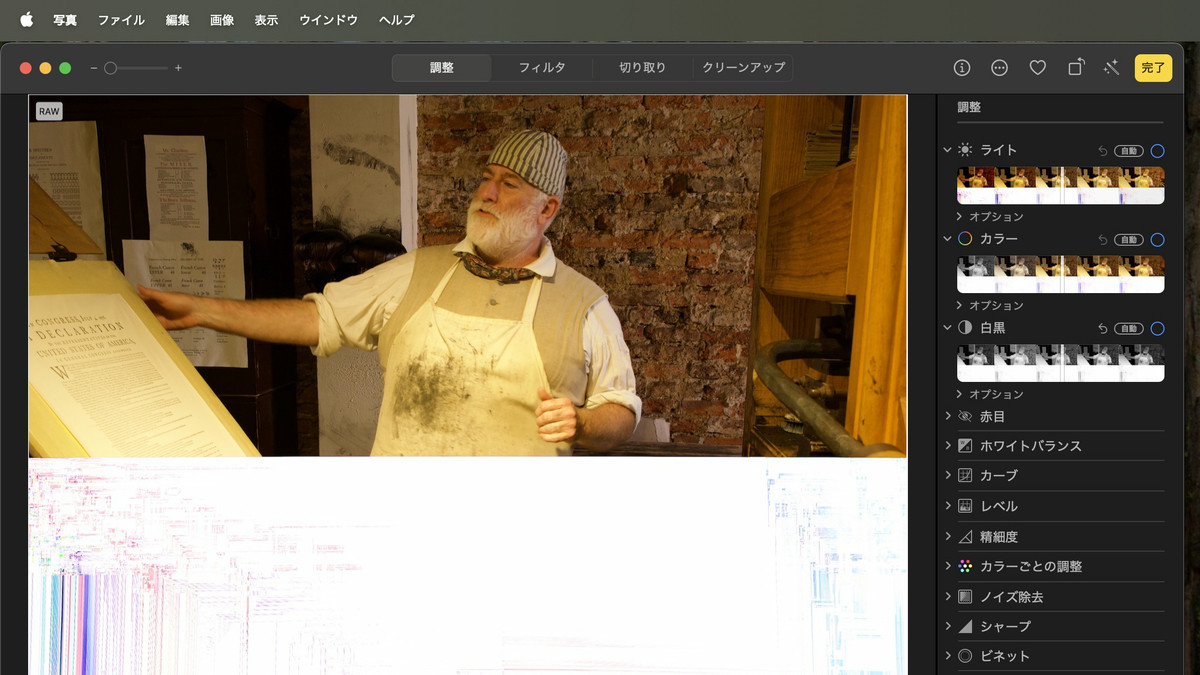Toggle the カラー adjustment circle
The width and height of the screenshot is (1200, 675).
pyautogui.click(x=1157, y=240)
